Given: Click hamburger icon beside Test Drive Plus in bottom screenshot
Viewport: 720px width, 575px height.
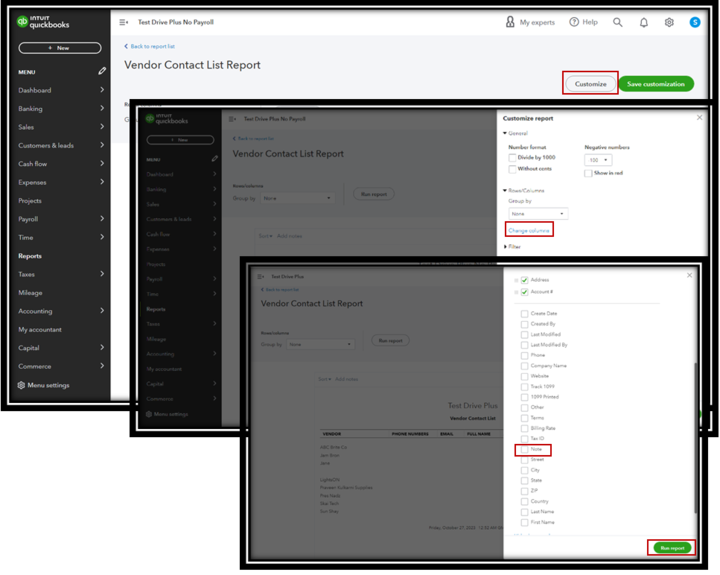Looking at the screenshot, I should 261,276.
